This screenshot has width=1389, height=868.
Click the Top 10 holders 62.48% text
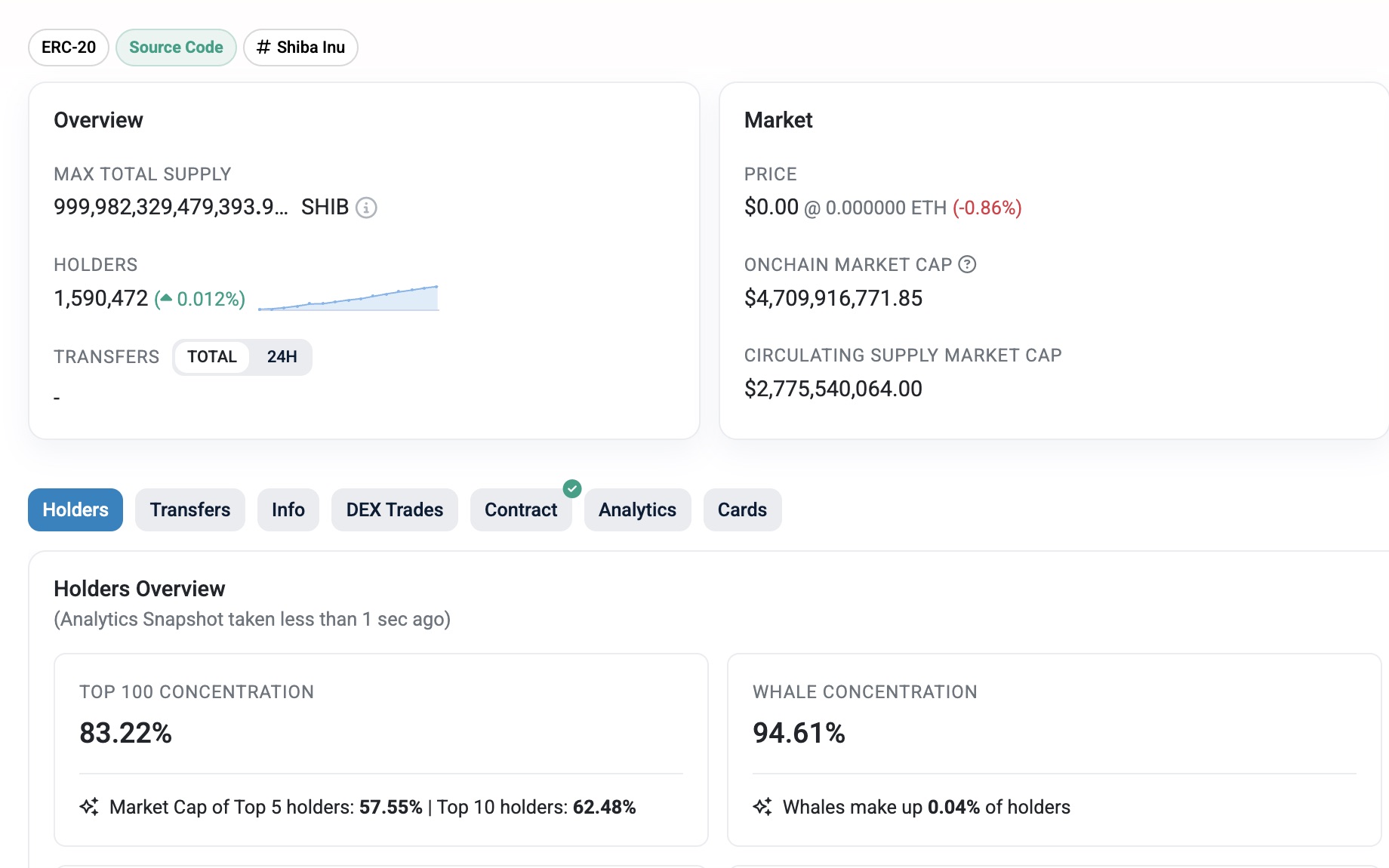537,807
